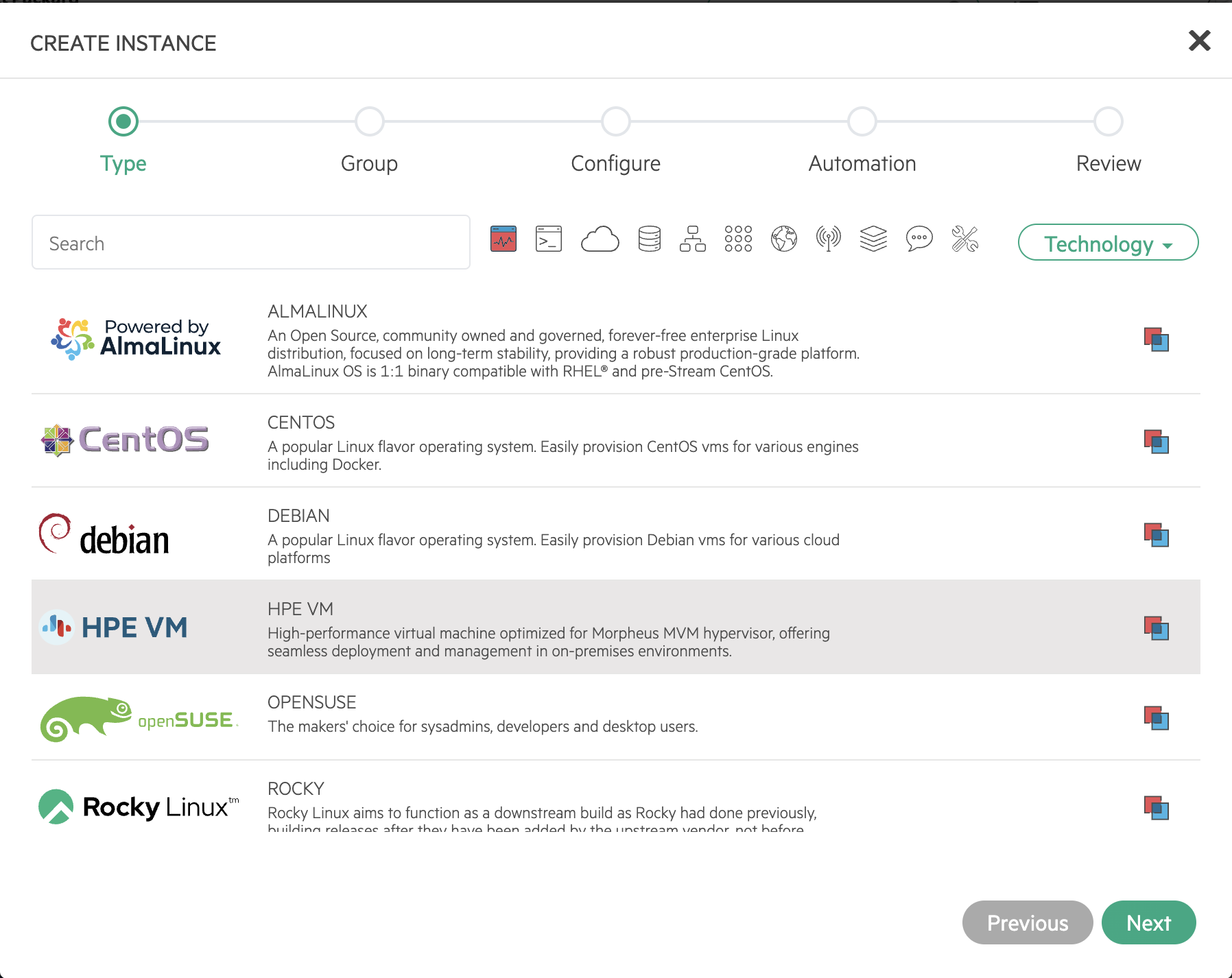The height and width of the screenshot is (978, 1232).
Task: Select the network hierarchy filter icon
Action: coord(693,239)
